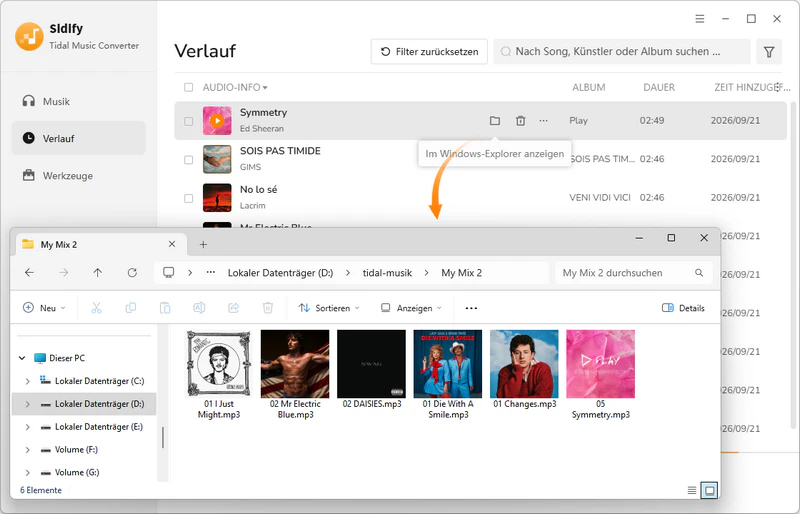Go back in Explorer navigation
This screenshot has width=800, height=514.
pyautogui.click(x=29, y=273)
